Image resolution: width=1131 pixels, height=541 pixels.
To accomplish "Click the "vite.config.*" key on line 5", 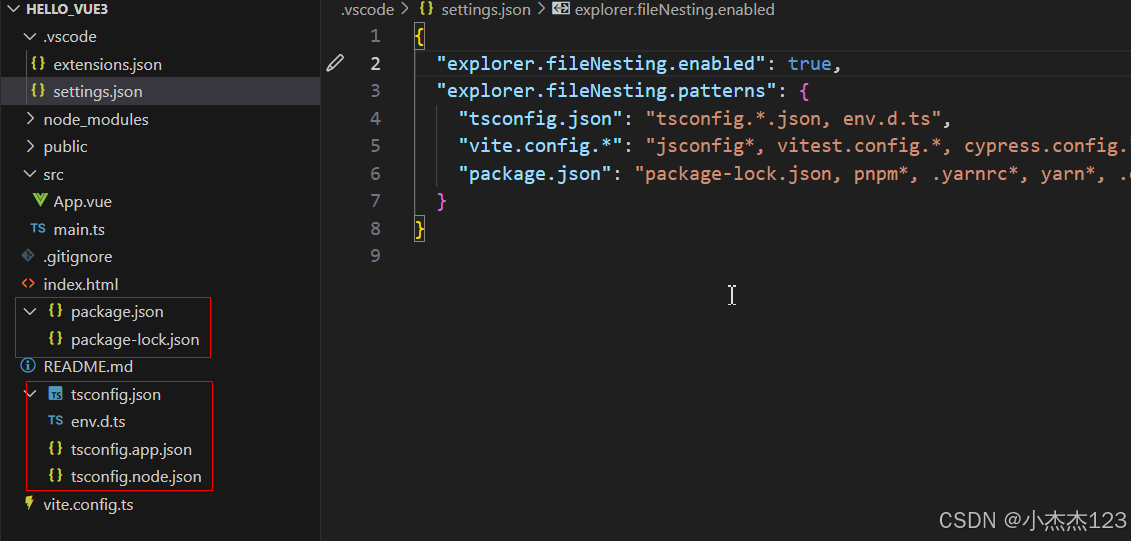I will tap(545, 146).
